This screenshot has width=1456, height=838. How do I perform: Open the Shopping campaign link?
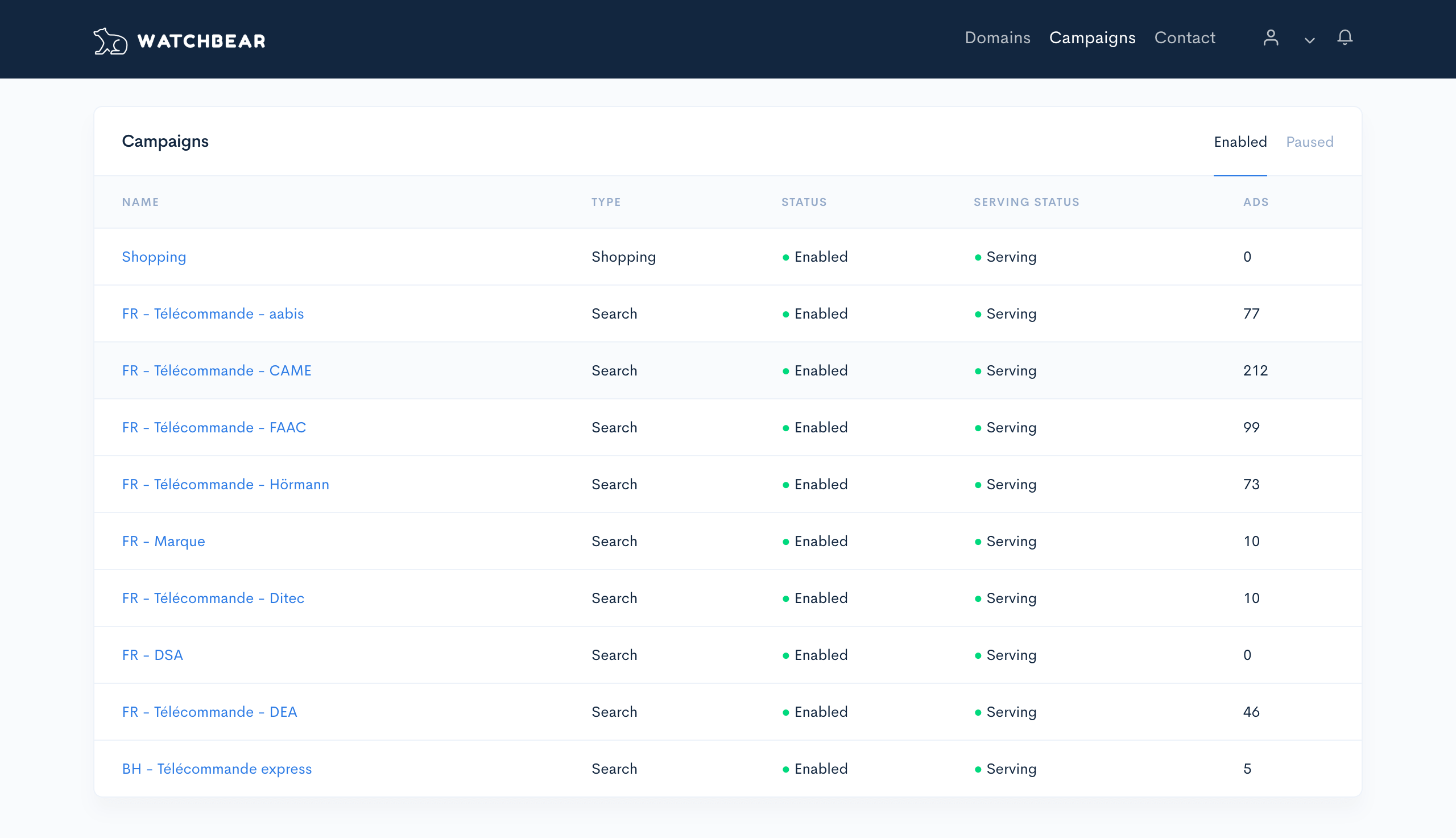point(154,257)
